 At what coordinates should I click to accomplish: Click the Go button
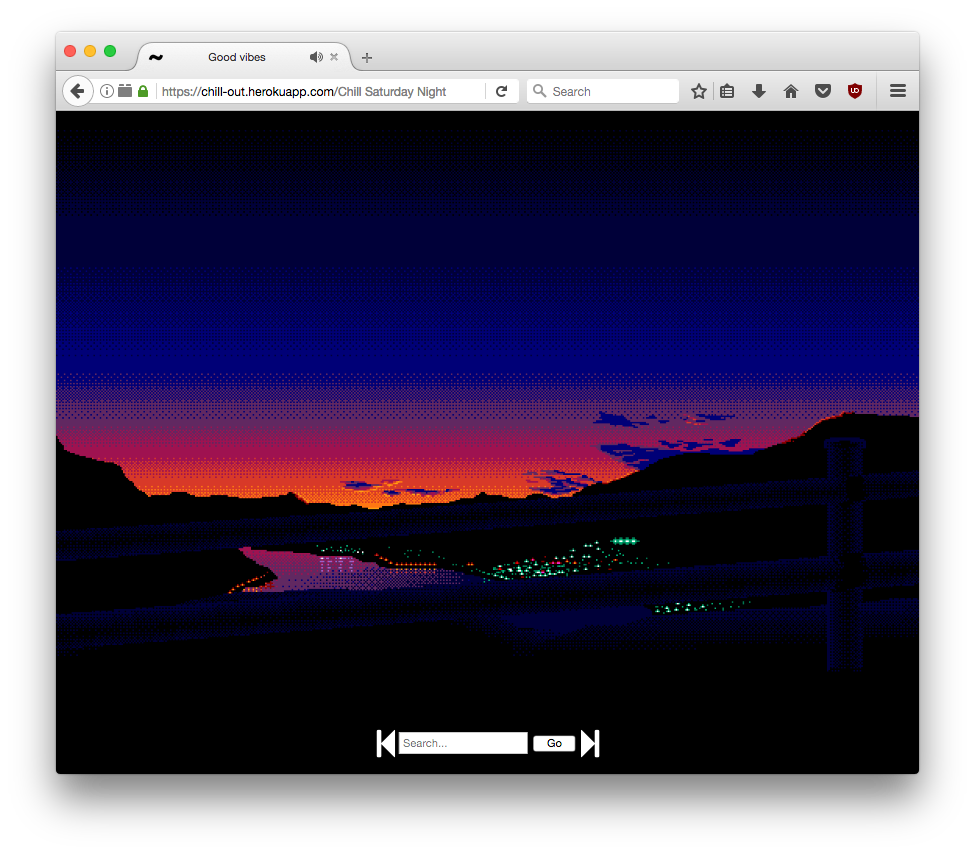click(x=554, y=743)
